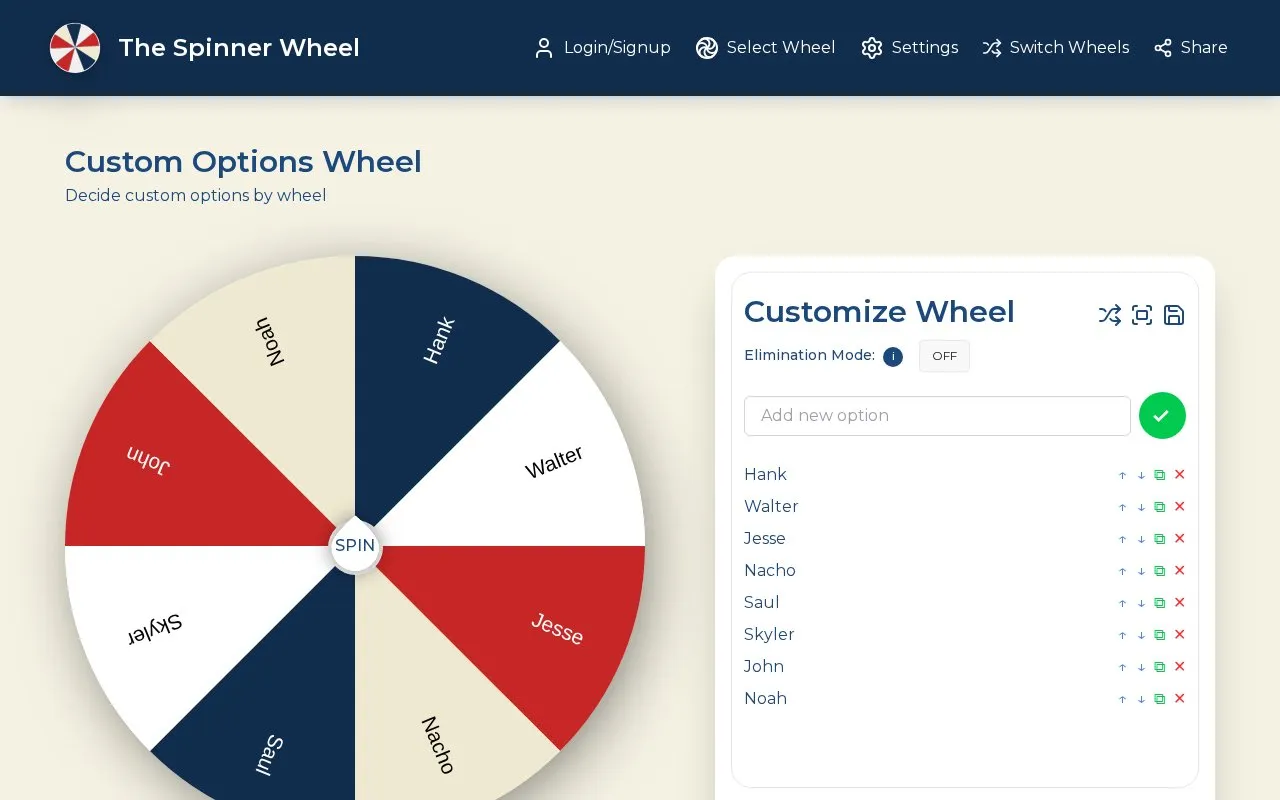Move Skyler up
1280x800 pixels.
[1122, 636]
